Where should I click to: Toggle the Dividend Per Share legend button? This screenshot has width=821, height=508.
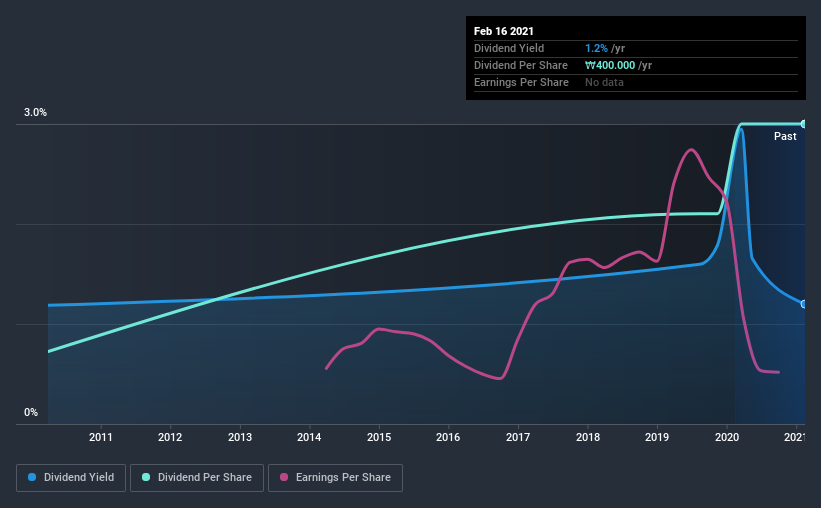[197, 478]
